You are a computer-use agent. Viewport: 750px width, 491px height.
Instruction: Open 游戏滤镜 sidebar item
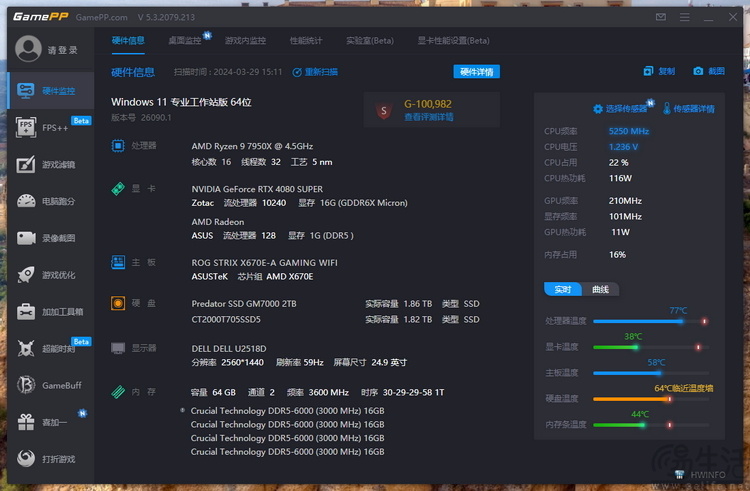click(x=51, y=164)
